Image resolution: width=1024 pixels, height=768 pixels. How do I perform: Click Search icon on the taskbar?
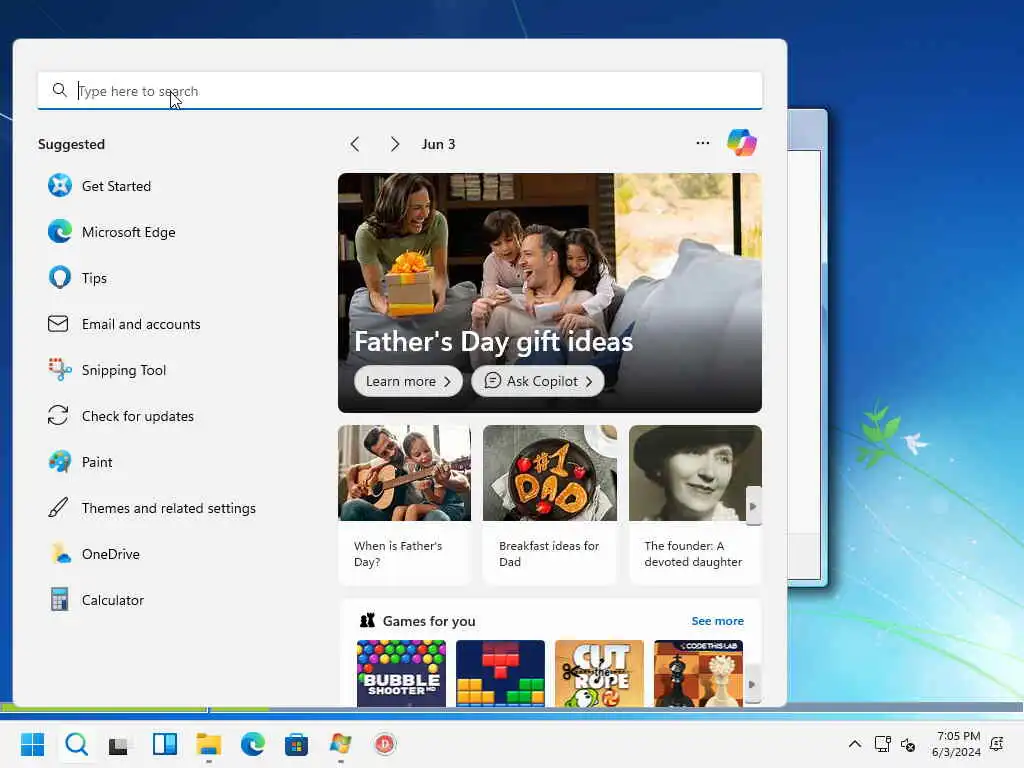click(x=76, y=744)
